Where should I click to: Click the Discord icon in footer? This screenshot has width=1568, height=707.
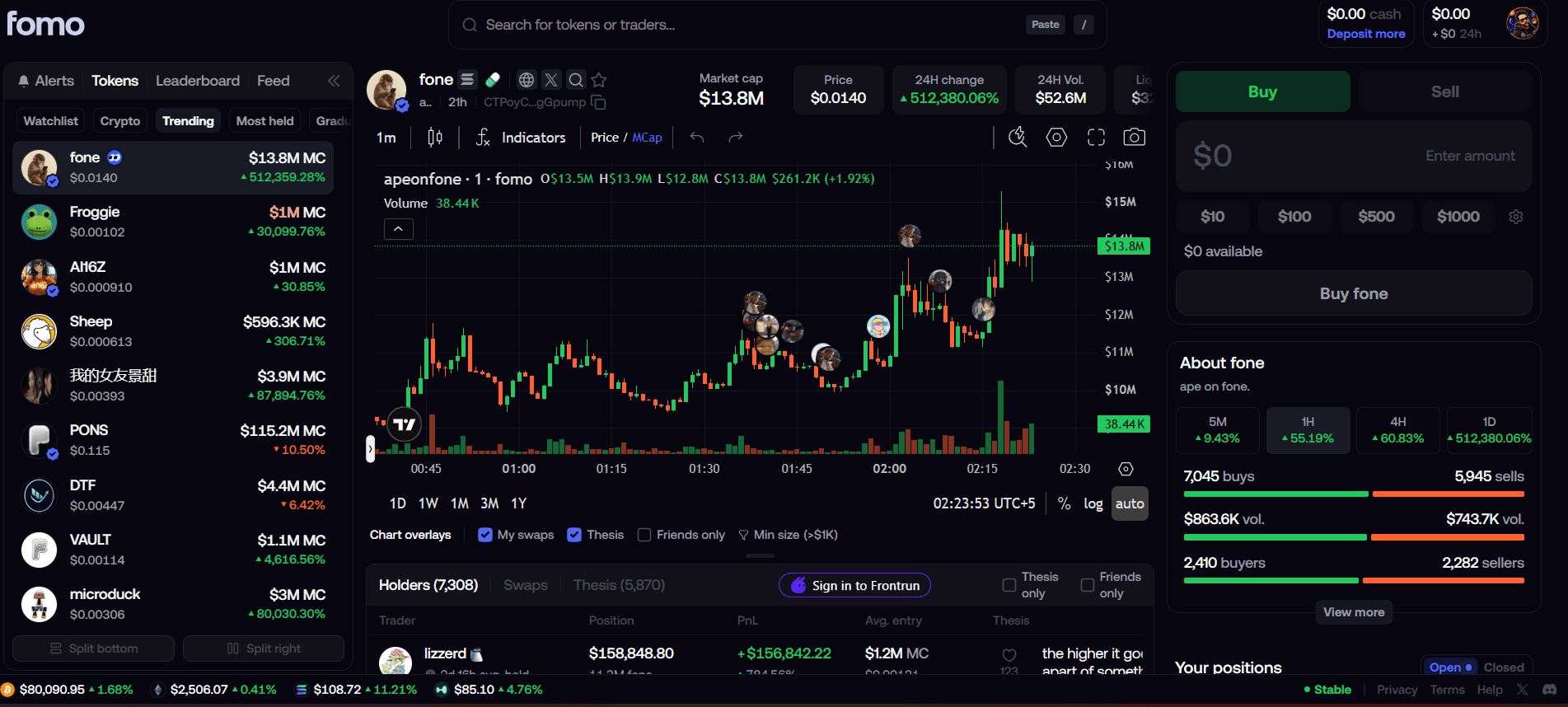click(1549, 690)
